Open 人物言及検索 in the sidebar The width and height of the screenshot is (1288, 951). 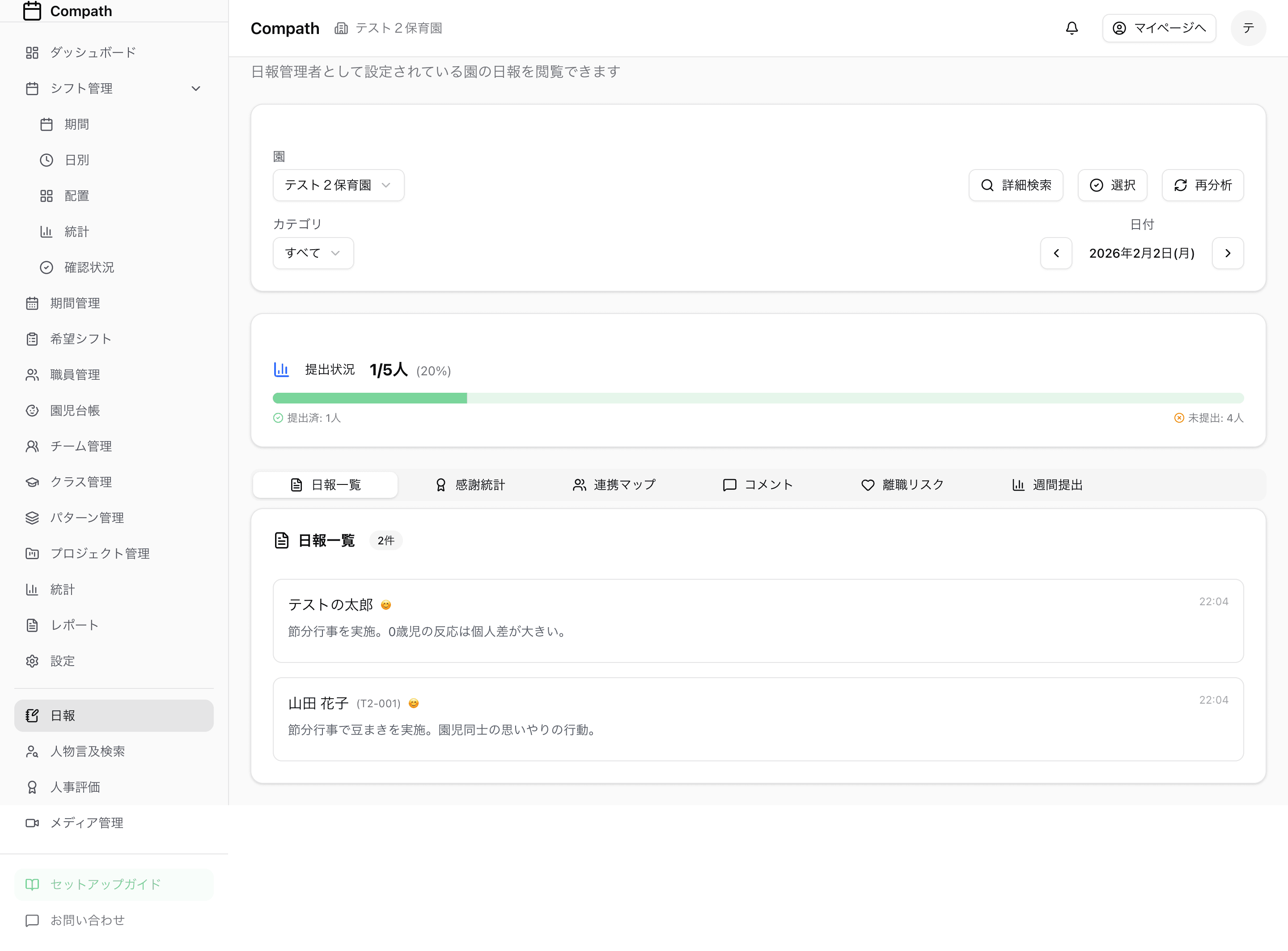89,751
